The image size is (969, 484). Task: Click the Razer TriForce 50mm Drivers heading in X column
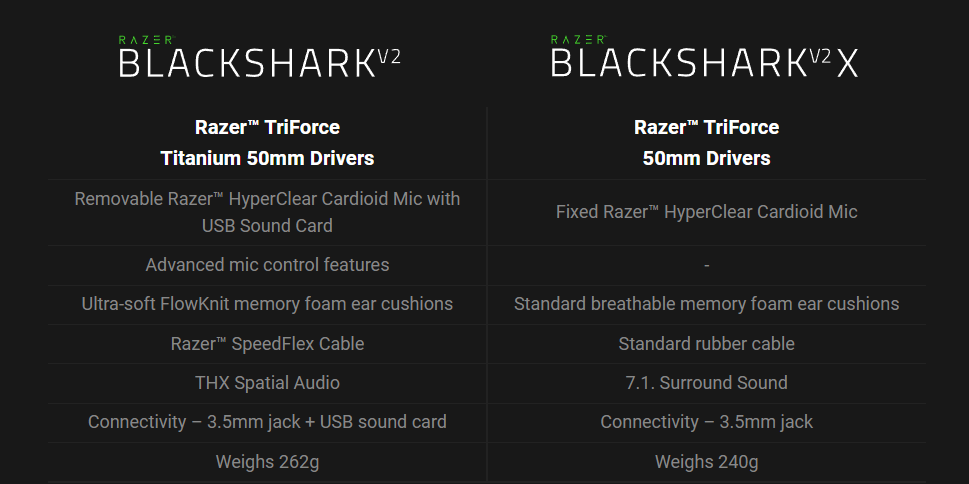706,143
